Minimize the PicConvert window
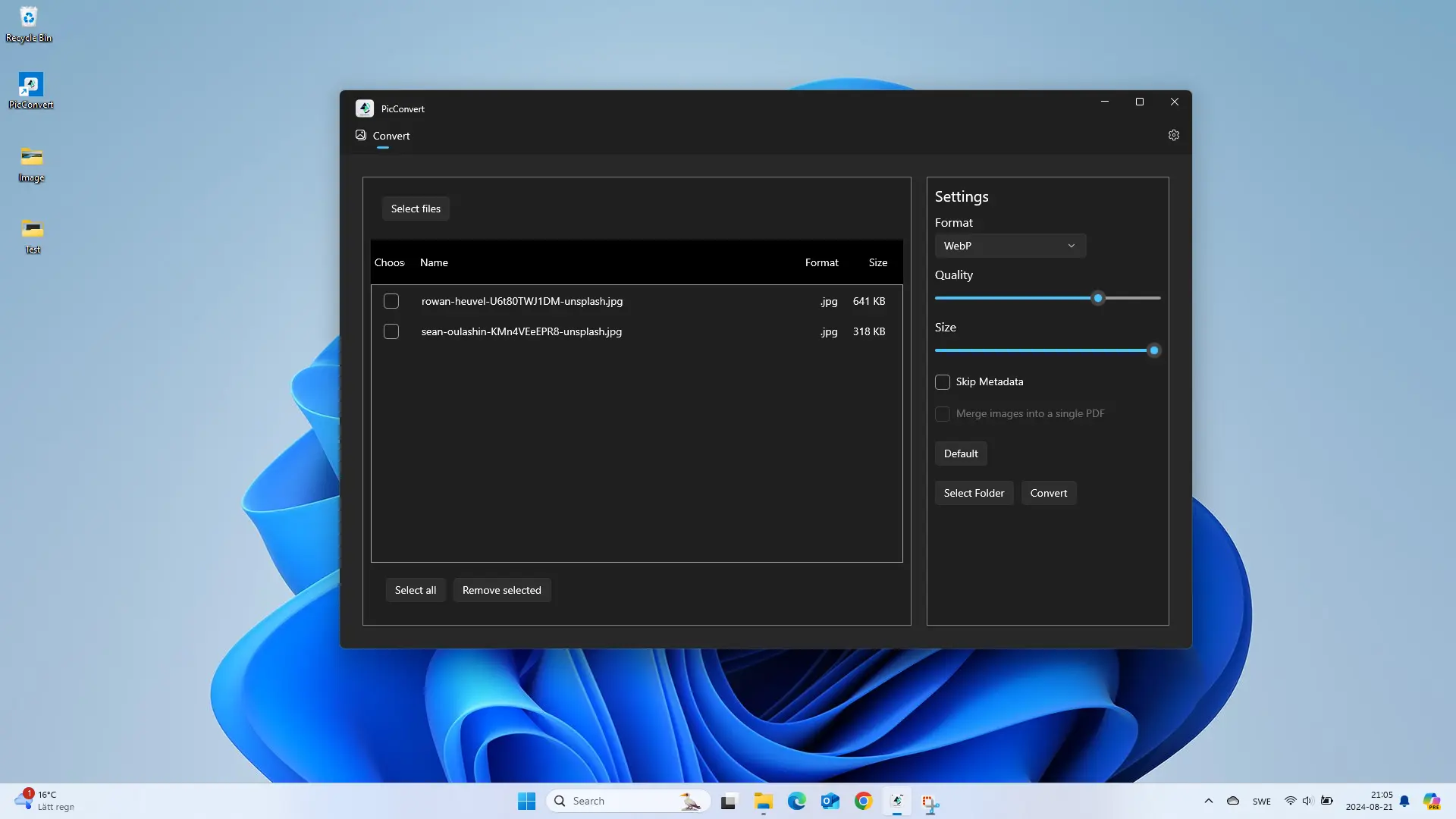This screenshot has height=819, width=1456. [1105, 102]
